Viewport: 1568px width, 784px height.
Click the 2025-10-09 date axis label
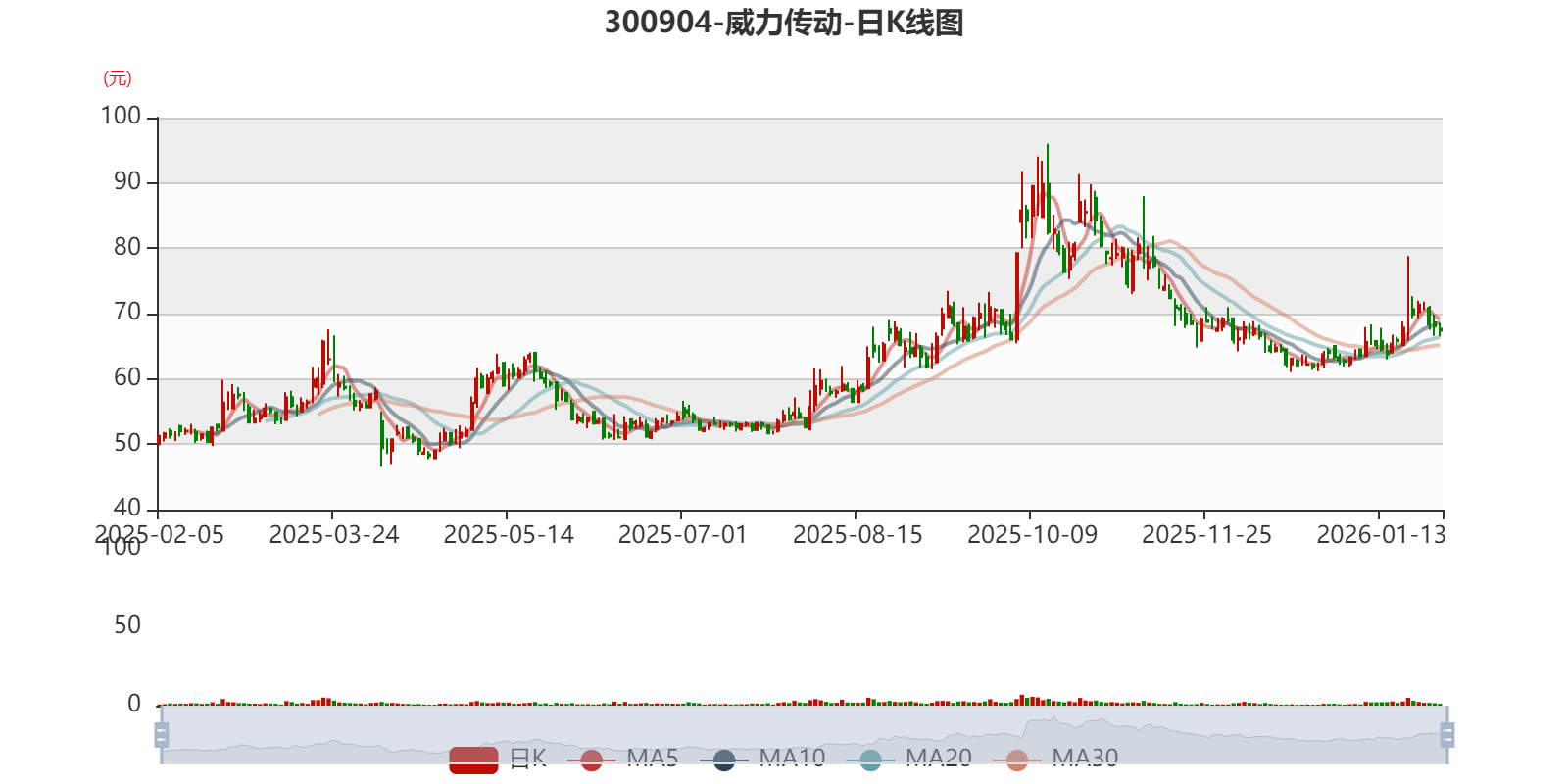tap(1032, 535)
